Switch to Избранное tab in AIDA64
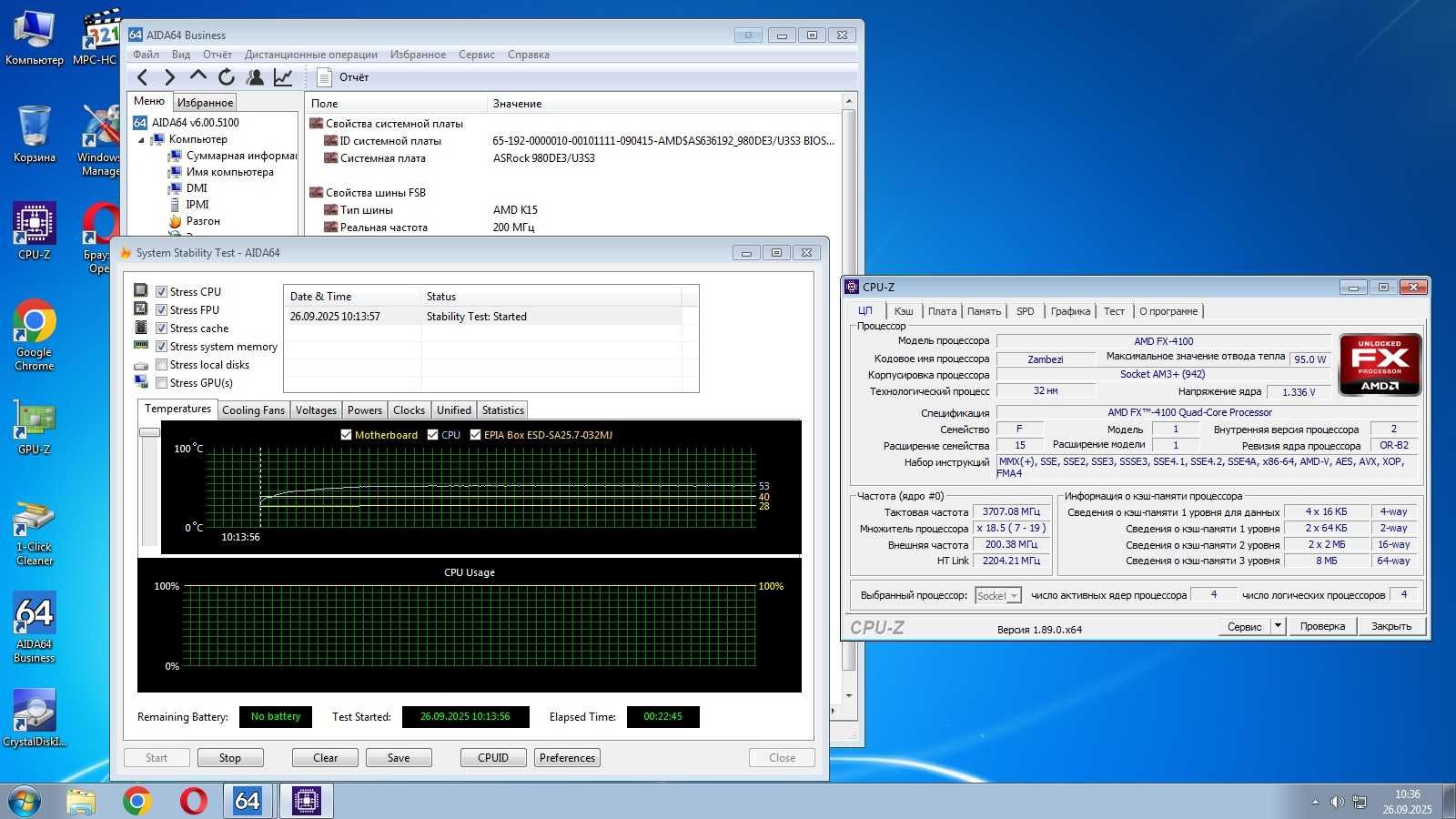This screenshot has width=1456, height=819. pyautogui.click(x=205, y=103)
